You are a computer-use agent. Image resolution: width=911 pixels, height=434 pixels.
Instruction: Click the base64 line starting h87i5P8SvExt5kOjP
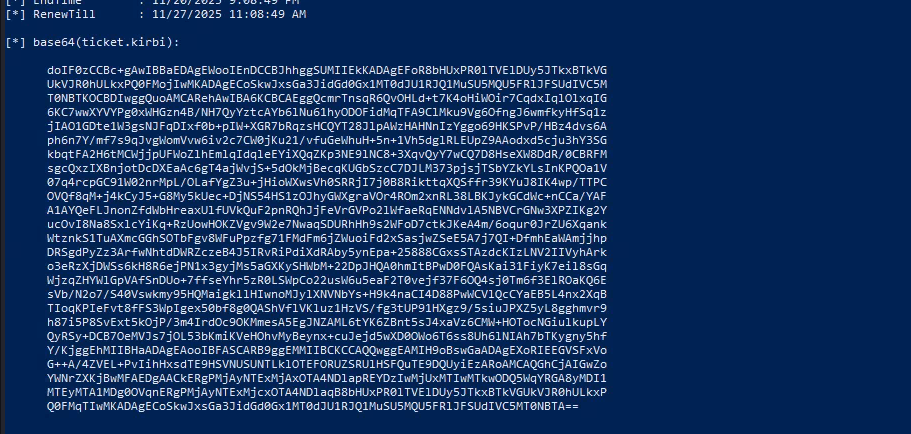click(x=327, y=322)
